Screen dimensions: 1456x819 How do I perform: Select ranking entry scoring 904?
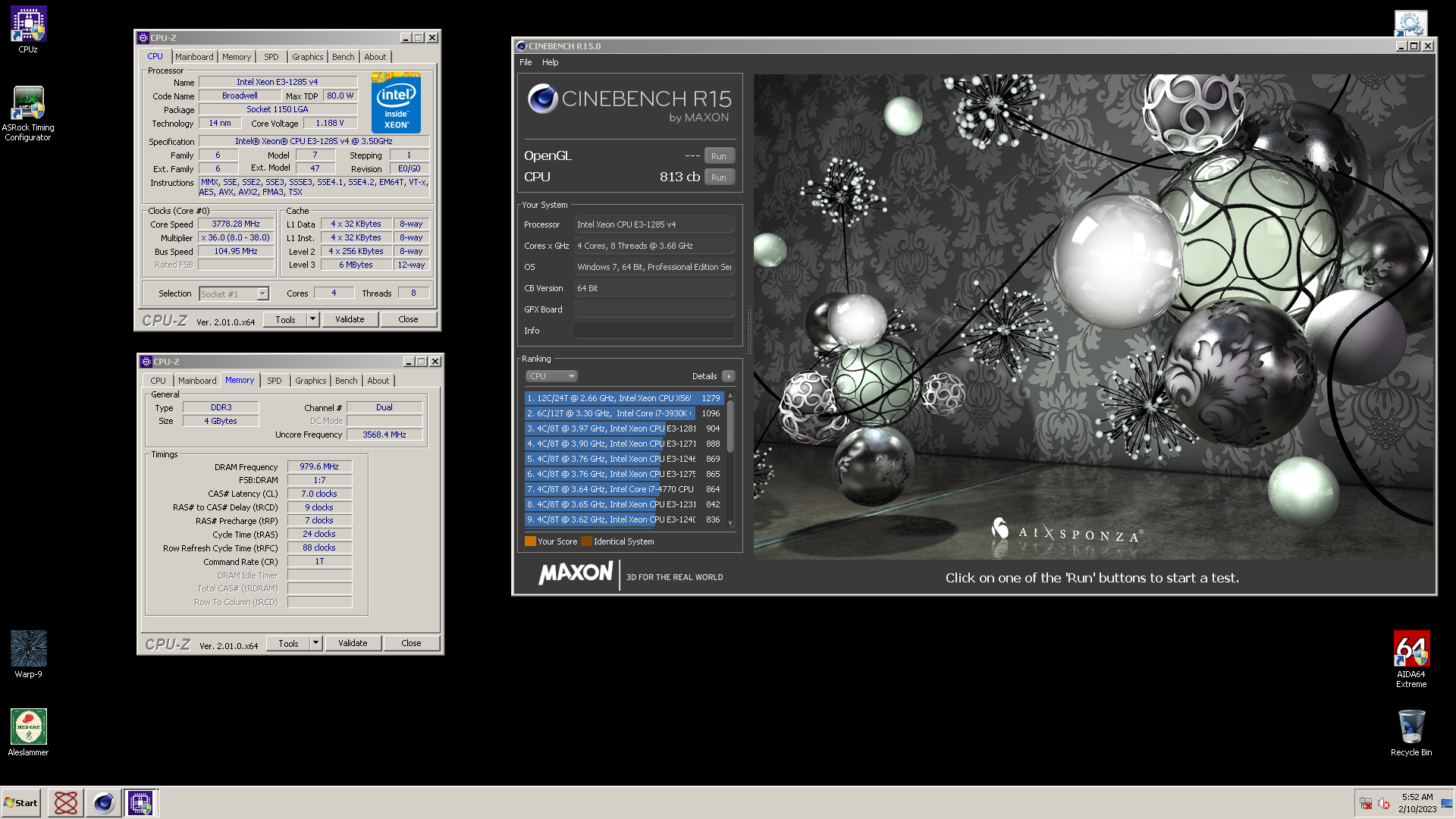[x=623, y=428]
